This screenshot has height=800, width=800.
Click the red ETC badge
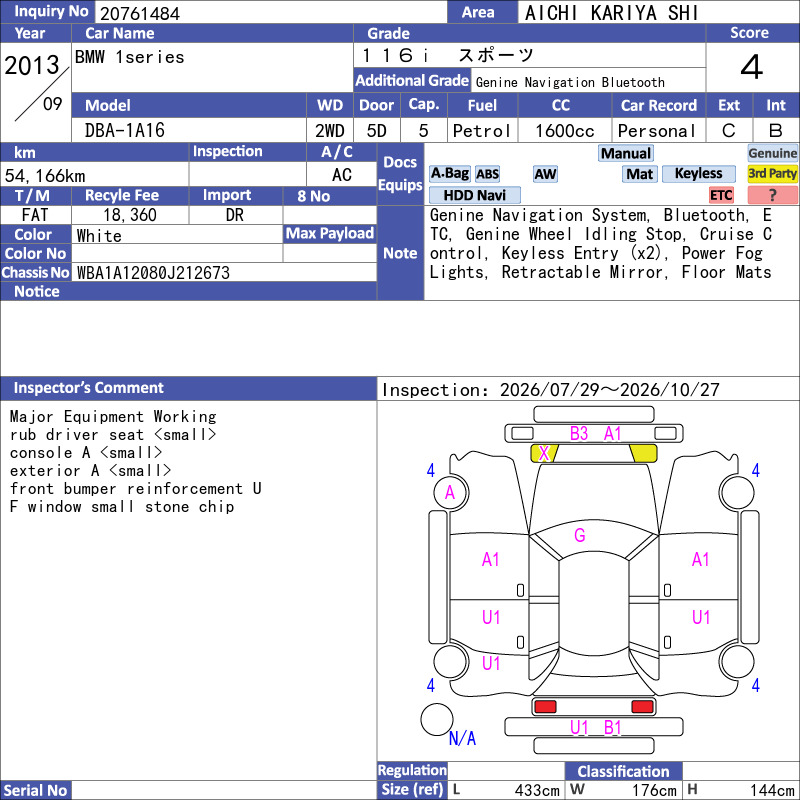pyautogui.click(x=721, y=195)
